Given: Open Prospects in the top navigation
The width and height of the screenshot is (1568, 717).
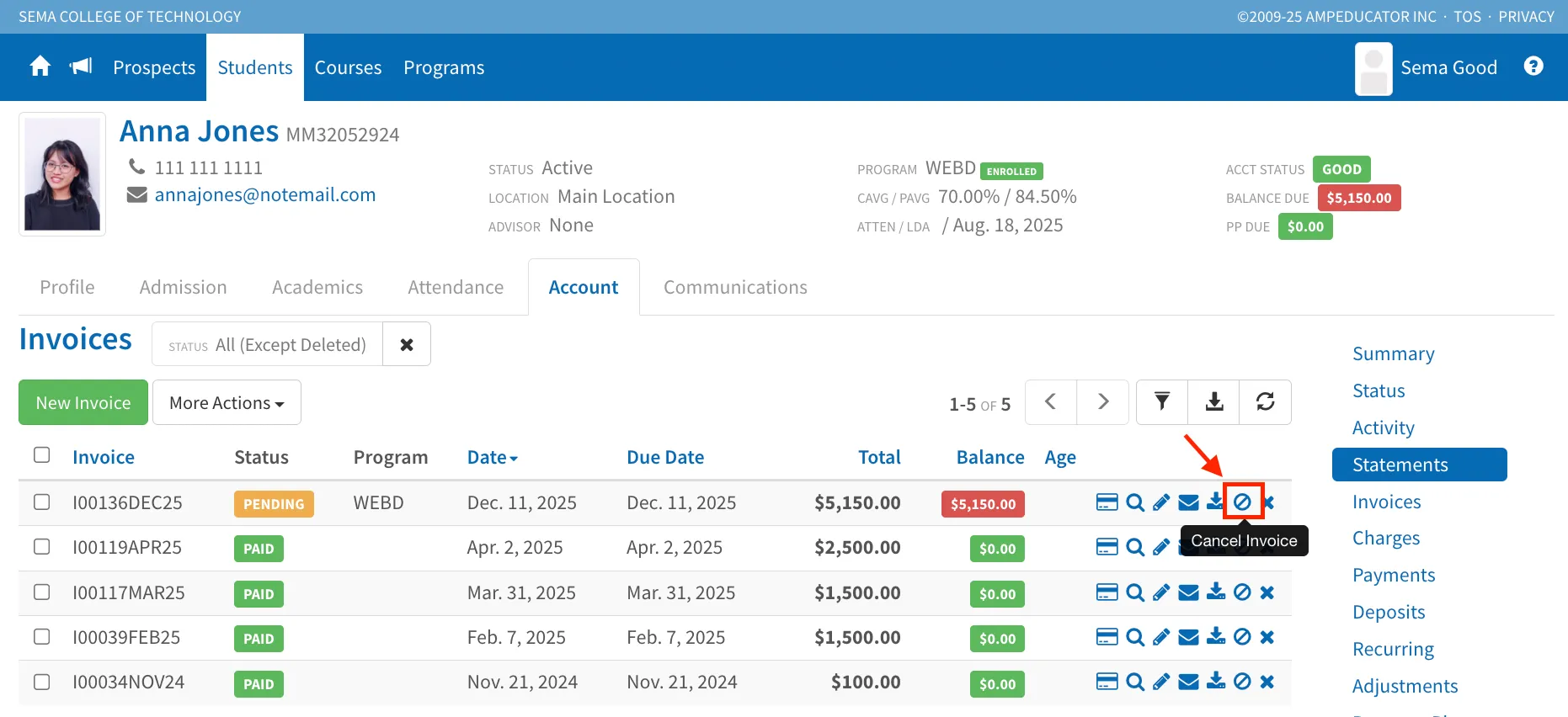Looking at the screenshot, I should click(154, 67).
